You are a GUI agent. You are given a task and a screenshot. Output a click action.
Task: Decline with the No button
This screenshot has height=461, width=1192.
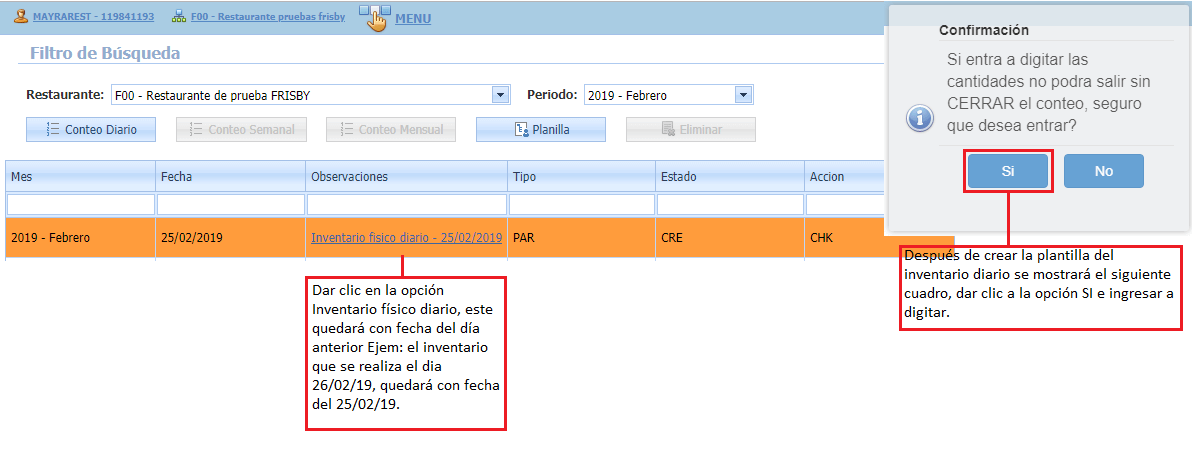[x=1104, y=171]
